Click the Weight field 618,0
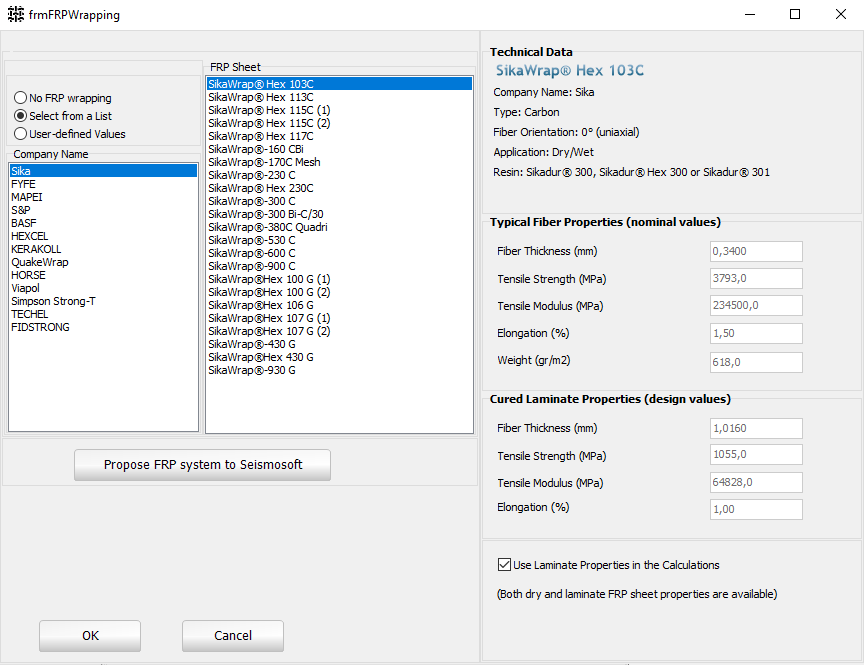864x665 pixels. (756, 363)
